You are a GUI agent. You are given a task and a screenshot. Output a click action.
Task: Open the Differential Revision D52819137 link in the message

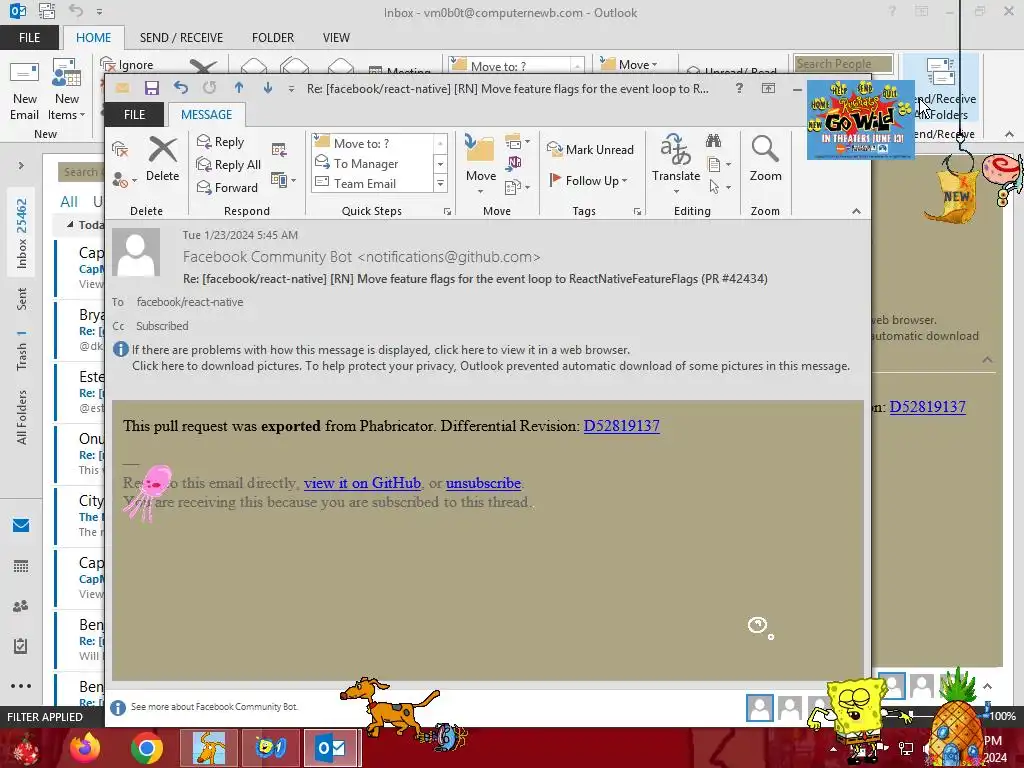coord(622,426)
